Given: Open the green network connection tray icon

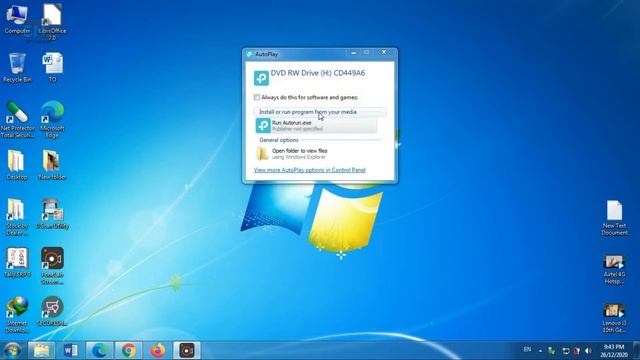Looking at the screenshot, I should coord(551,351).
